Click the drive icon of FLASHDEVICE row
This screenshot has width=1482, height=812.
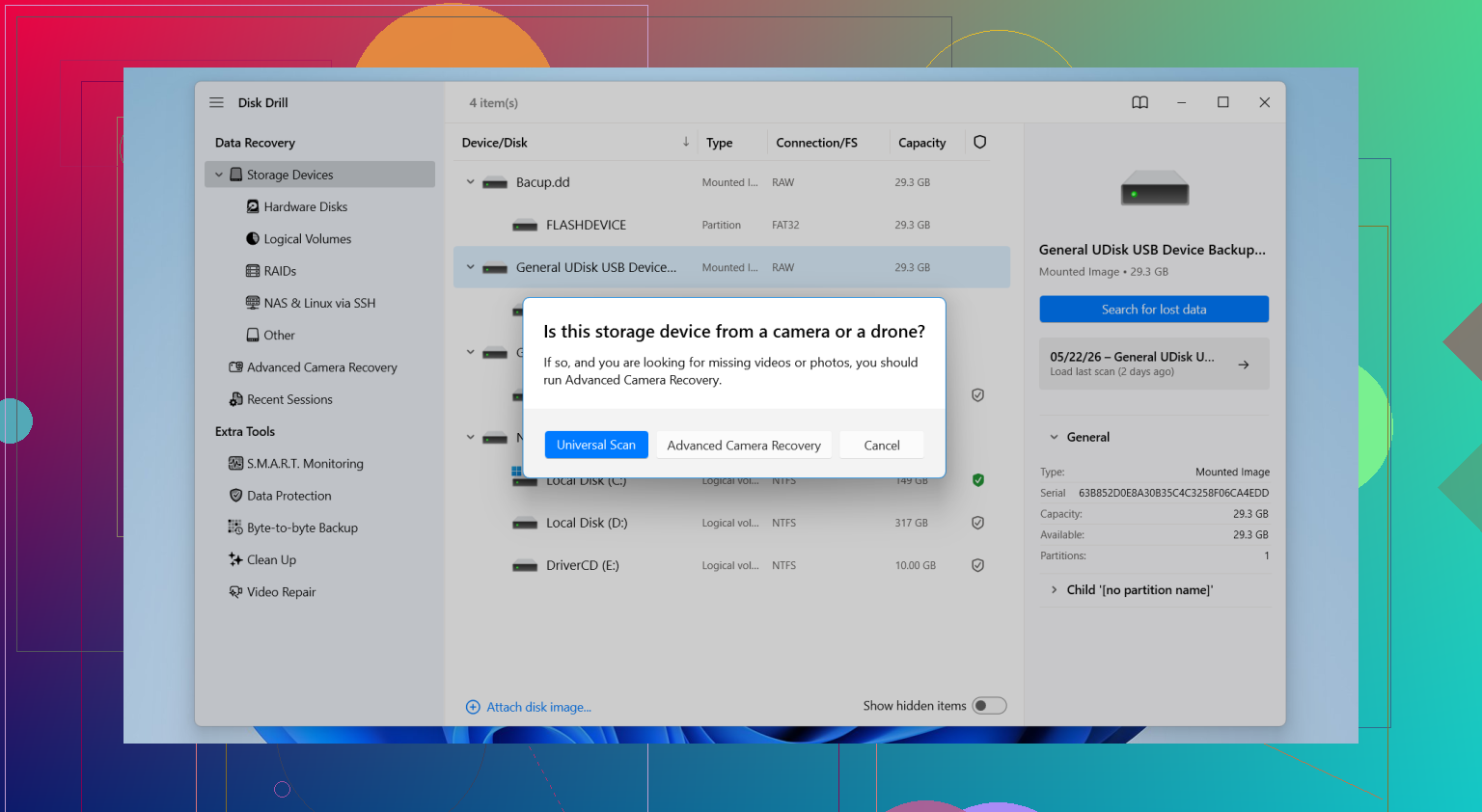tap(525, 226)
